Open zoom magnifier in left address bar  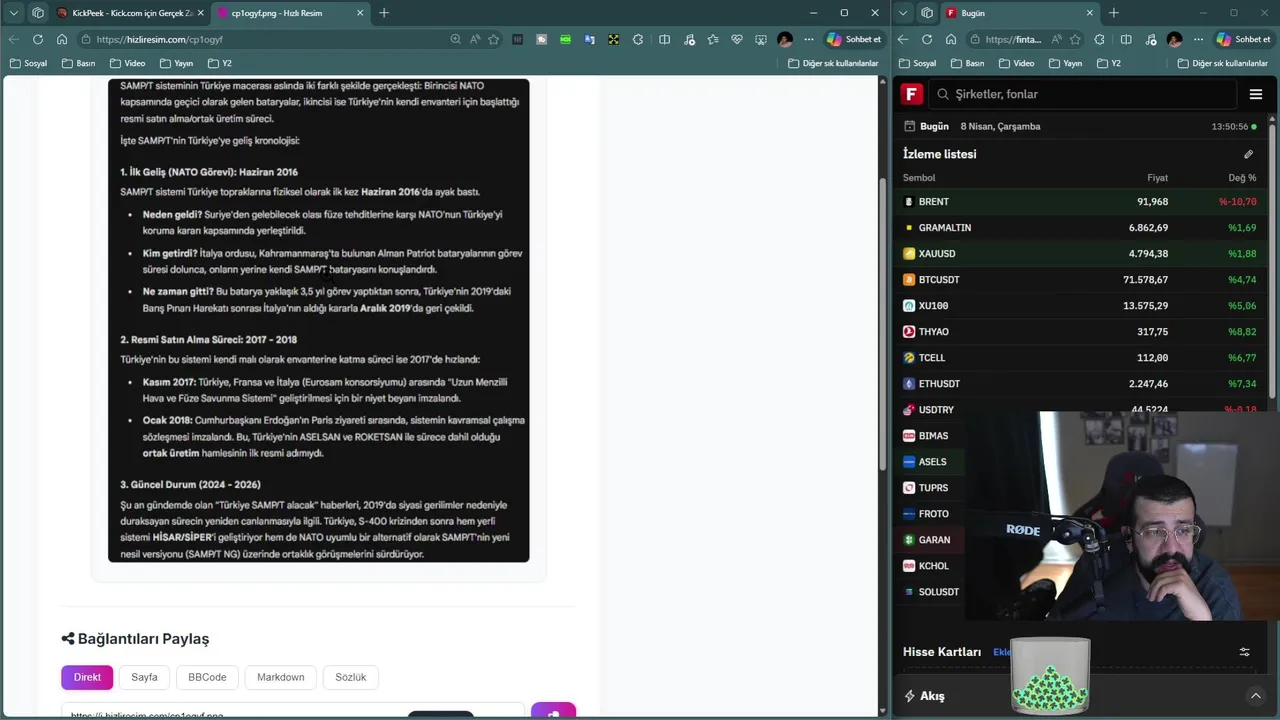point(455,39)
